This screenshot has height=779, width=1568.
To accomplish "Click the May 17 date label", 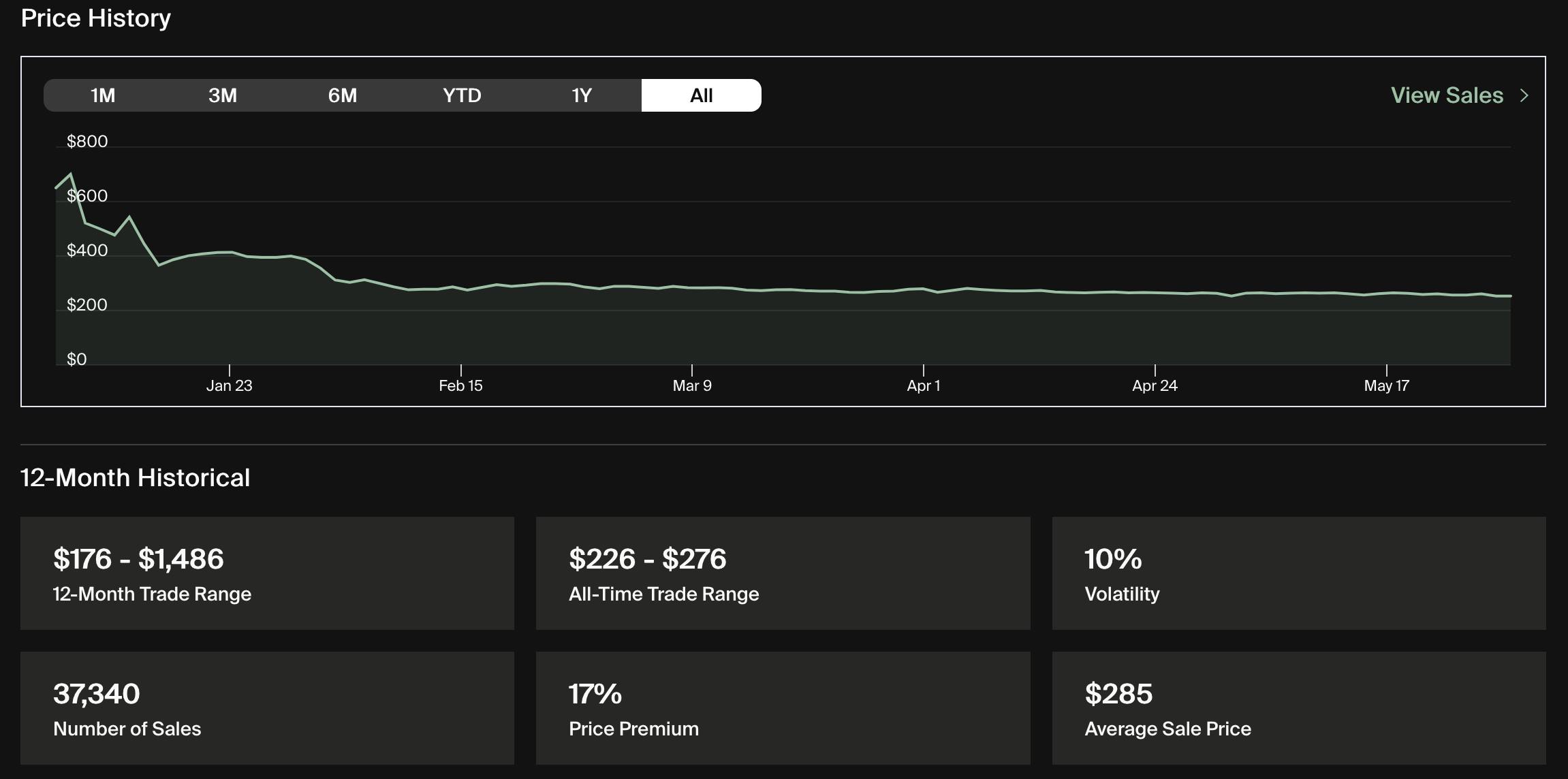I will point(1386,385).
